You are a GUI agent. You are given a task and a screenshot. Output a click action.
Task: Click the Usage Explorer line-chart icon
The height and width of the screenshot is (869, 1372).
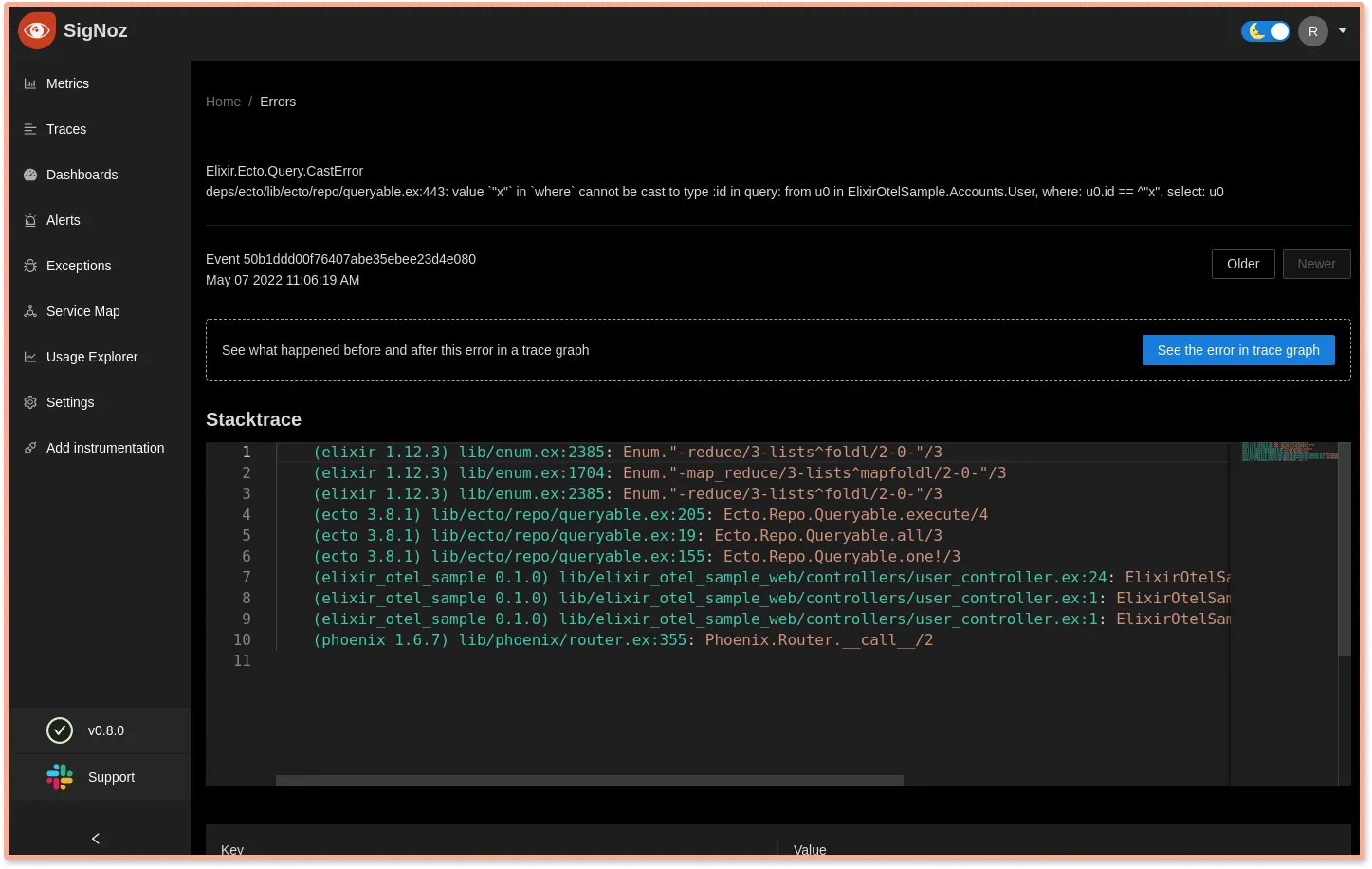(30, 357)
